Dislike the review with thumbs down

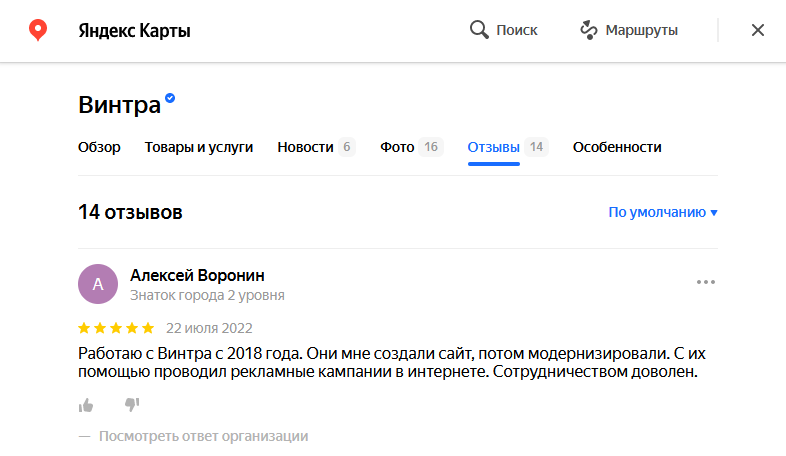tap(132, 404)
